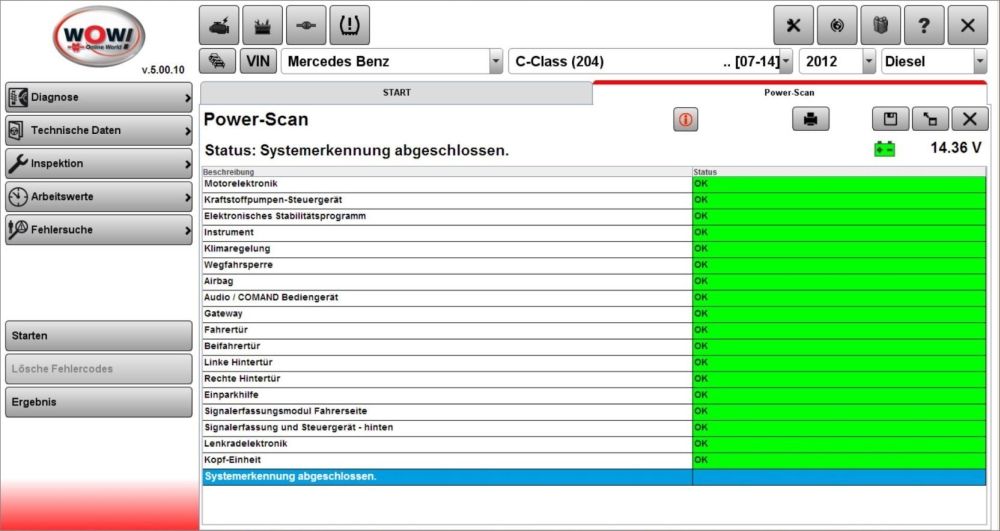Select the Fahrertür row
Image resolution: width=1000 pixels, height=531 pixels.
click(x=594, y=330)
